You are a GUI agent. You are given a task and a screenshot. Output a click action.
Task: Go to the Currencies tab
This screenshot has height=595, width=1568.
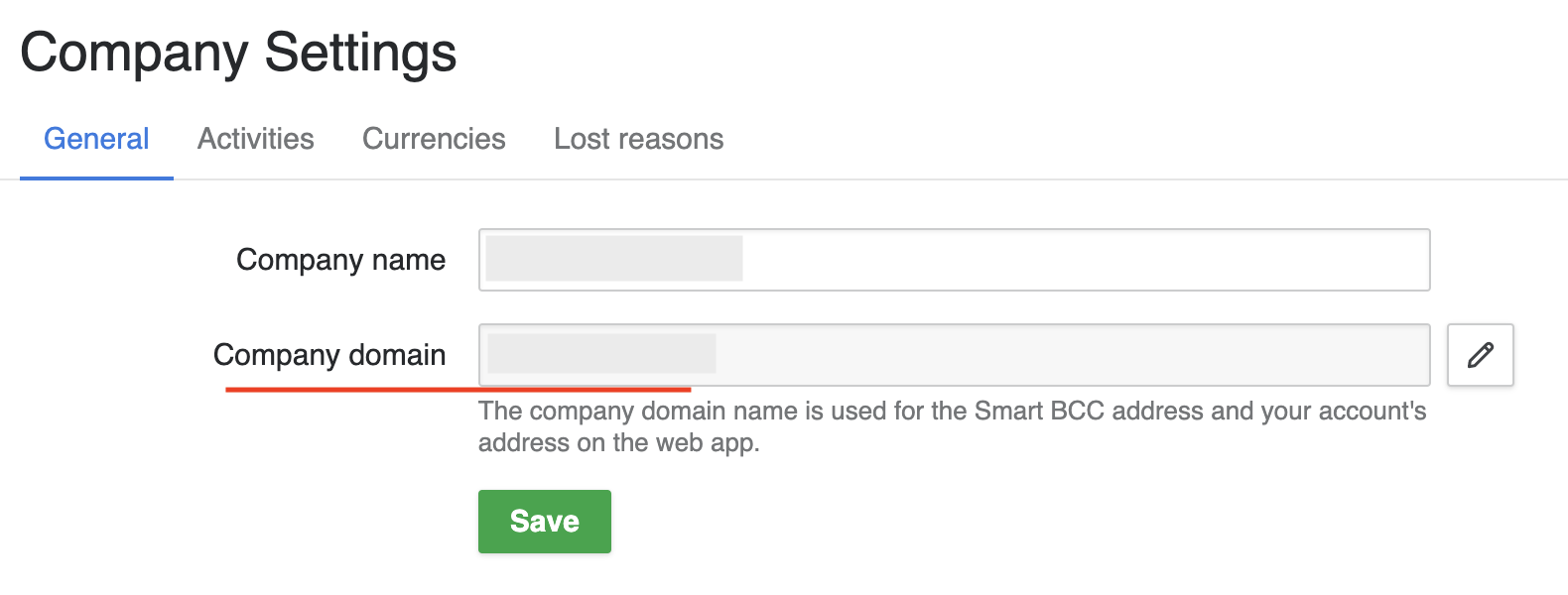click(434, 139)
